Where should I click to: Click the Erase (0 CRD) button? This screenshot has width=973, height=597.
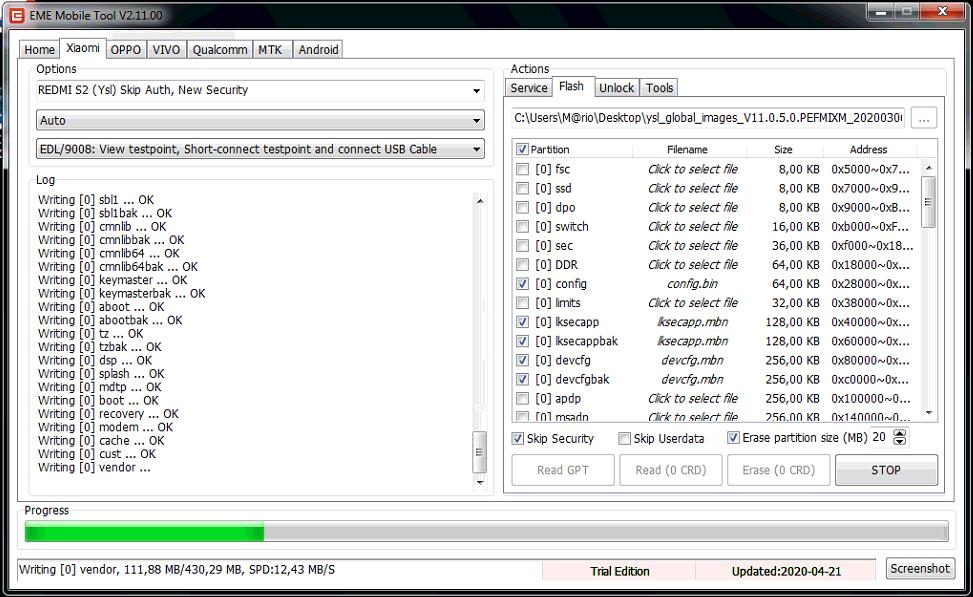click(x=779, y=470)
